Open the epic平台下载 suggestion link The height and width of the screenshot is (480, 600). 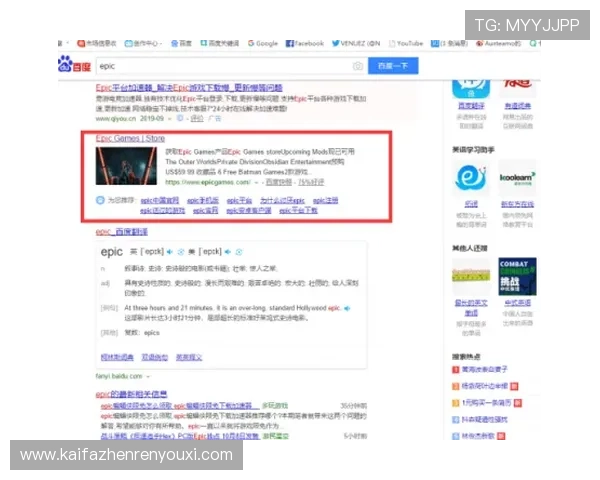point(298,211)
